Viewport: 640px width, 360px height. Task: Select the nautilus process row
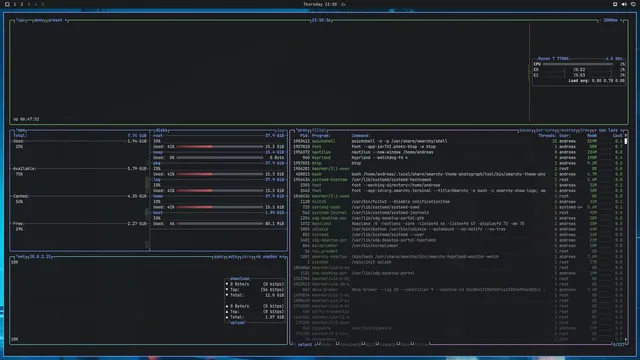point(457,152)
